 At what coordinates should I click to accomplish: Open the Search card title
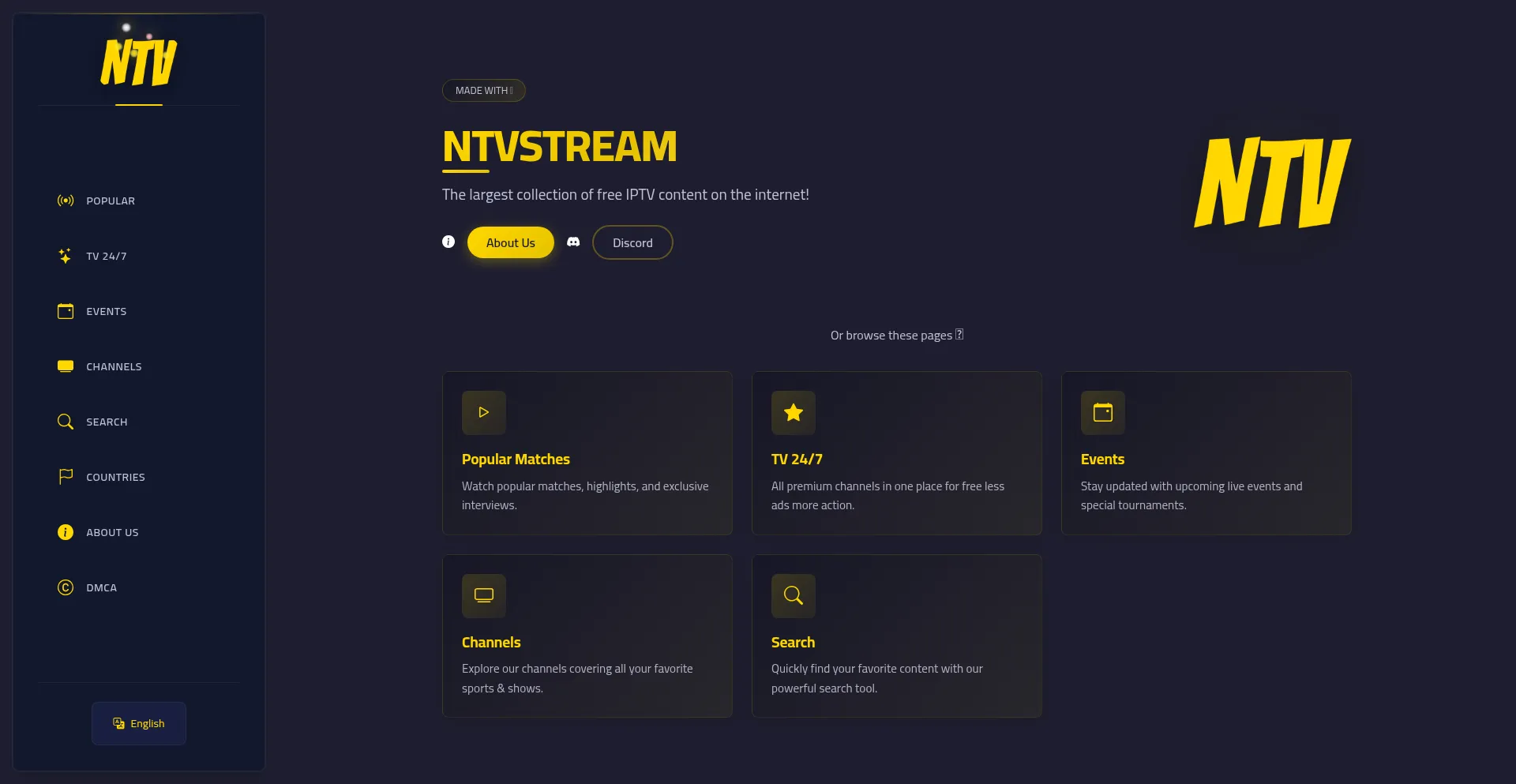coord(793,643)
